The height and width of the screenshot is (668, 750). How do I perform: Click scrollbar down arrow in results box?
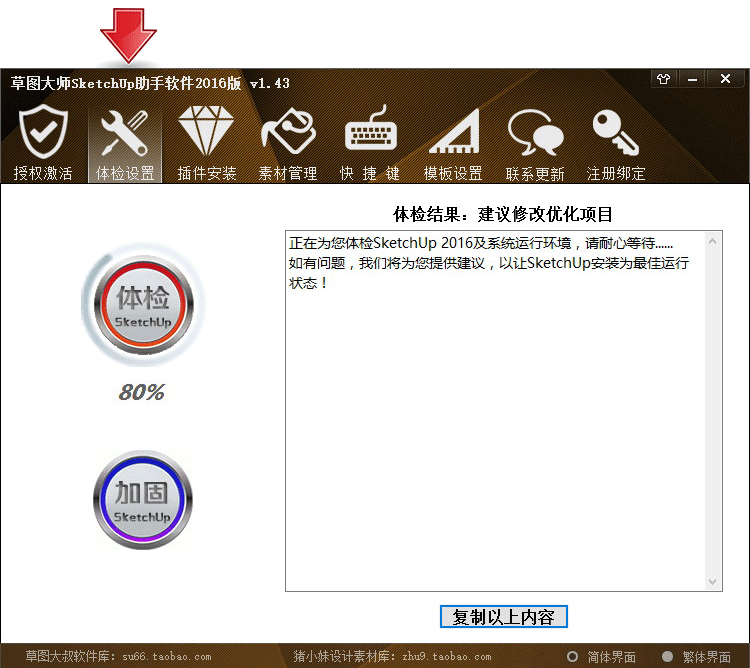712,581
